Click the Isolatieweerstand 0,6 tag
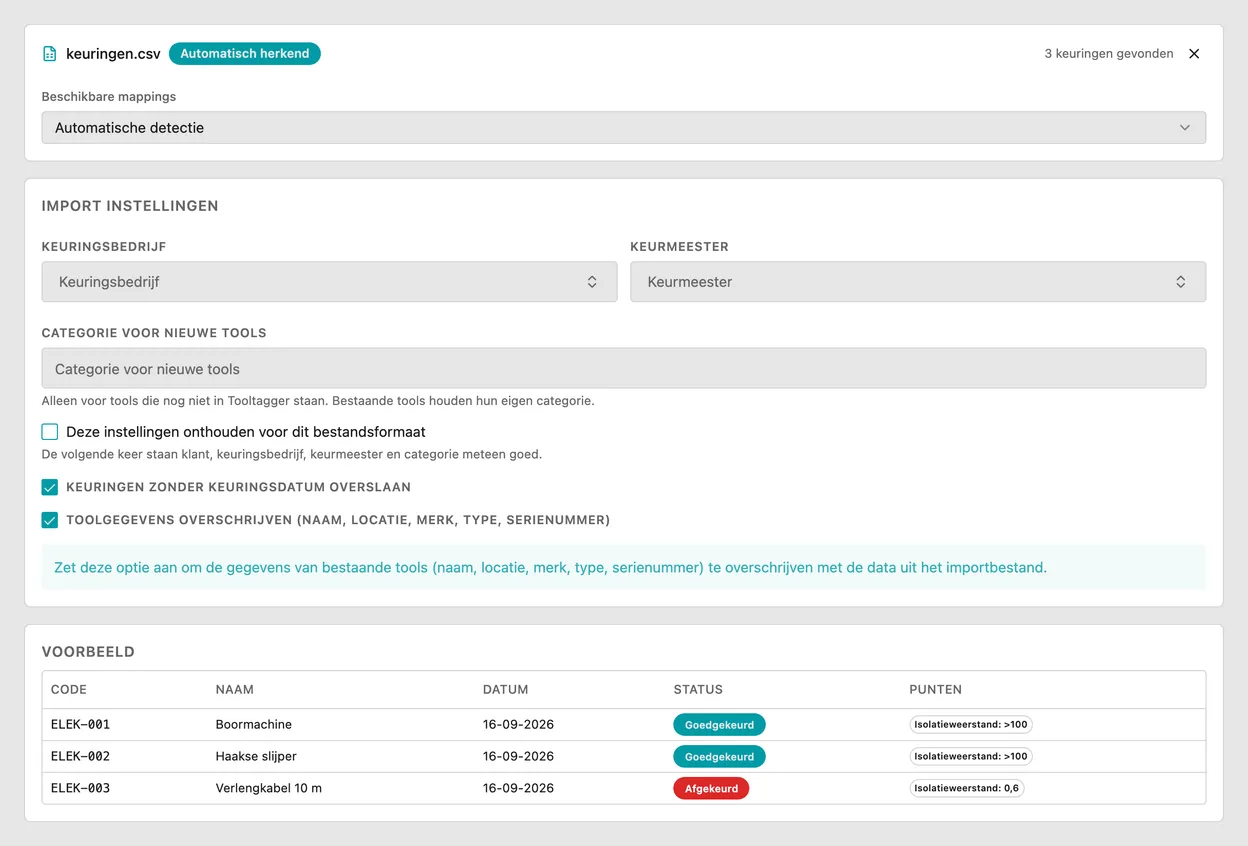 coord(967,789)
